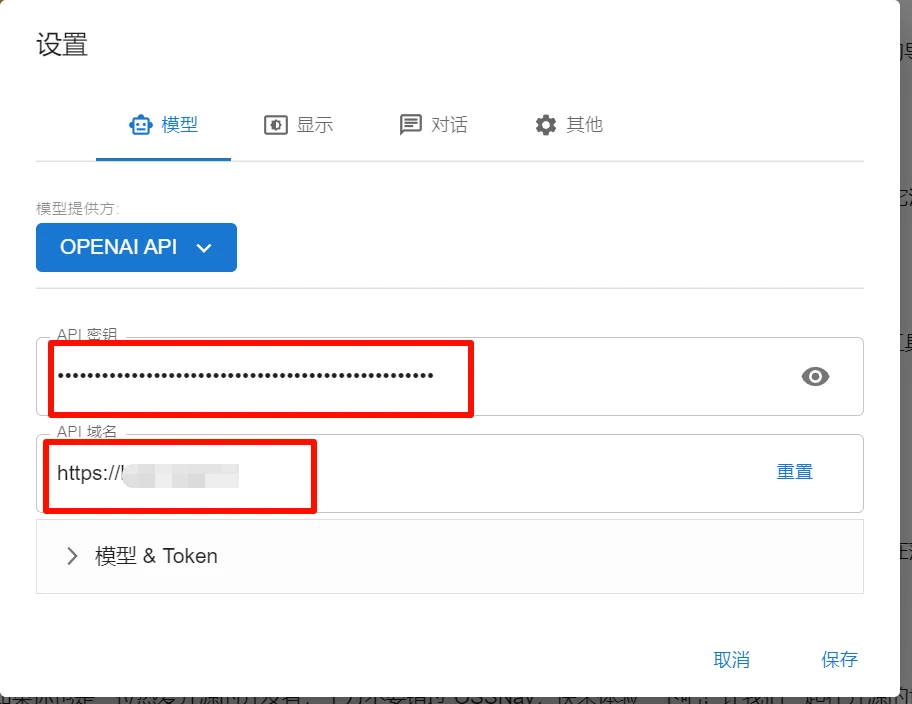Save settings with the 保存 button
Viewport: 912px width, 704px height.
click(x=839, y=659)
